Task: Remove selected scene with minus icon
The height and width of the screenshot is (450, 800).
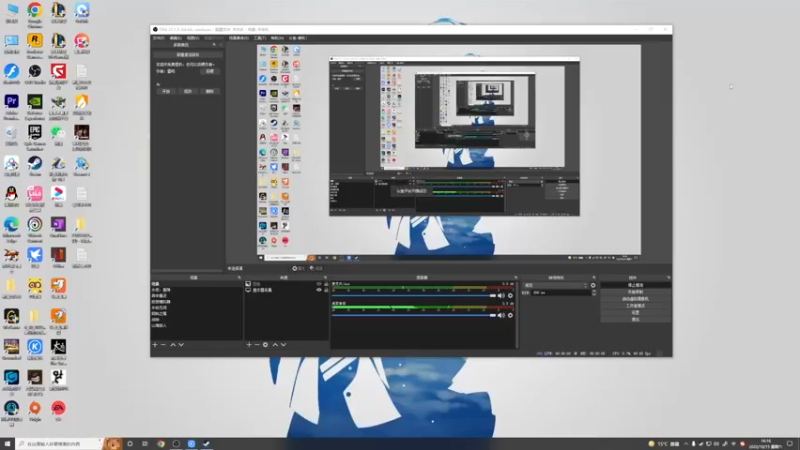Action: [x=163, y=345]
